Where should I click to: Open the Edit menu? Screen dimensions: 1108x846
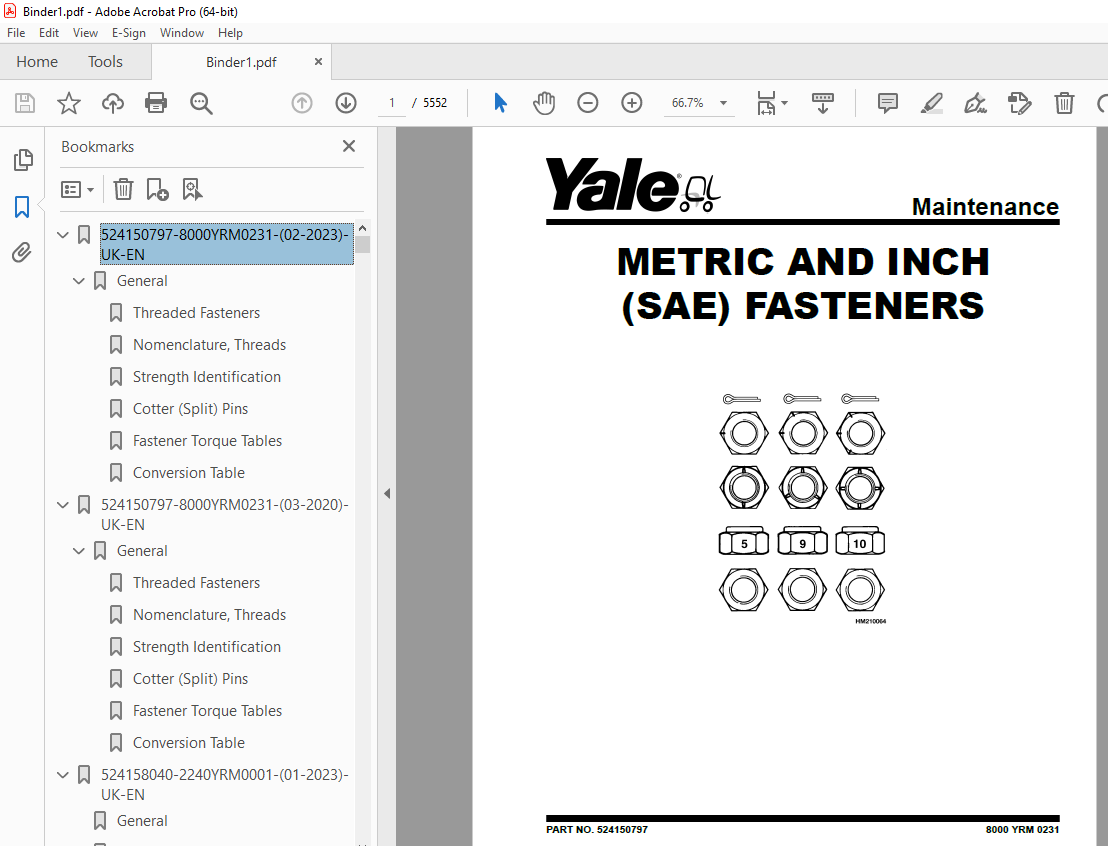[x=49, y=33]
